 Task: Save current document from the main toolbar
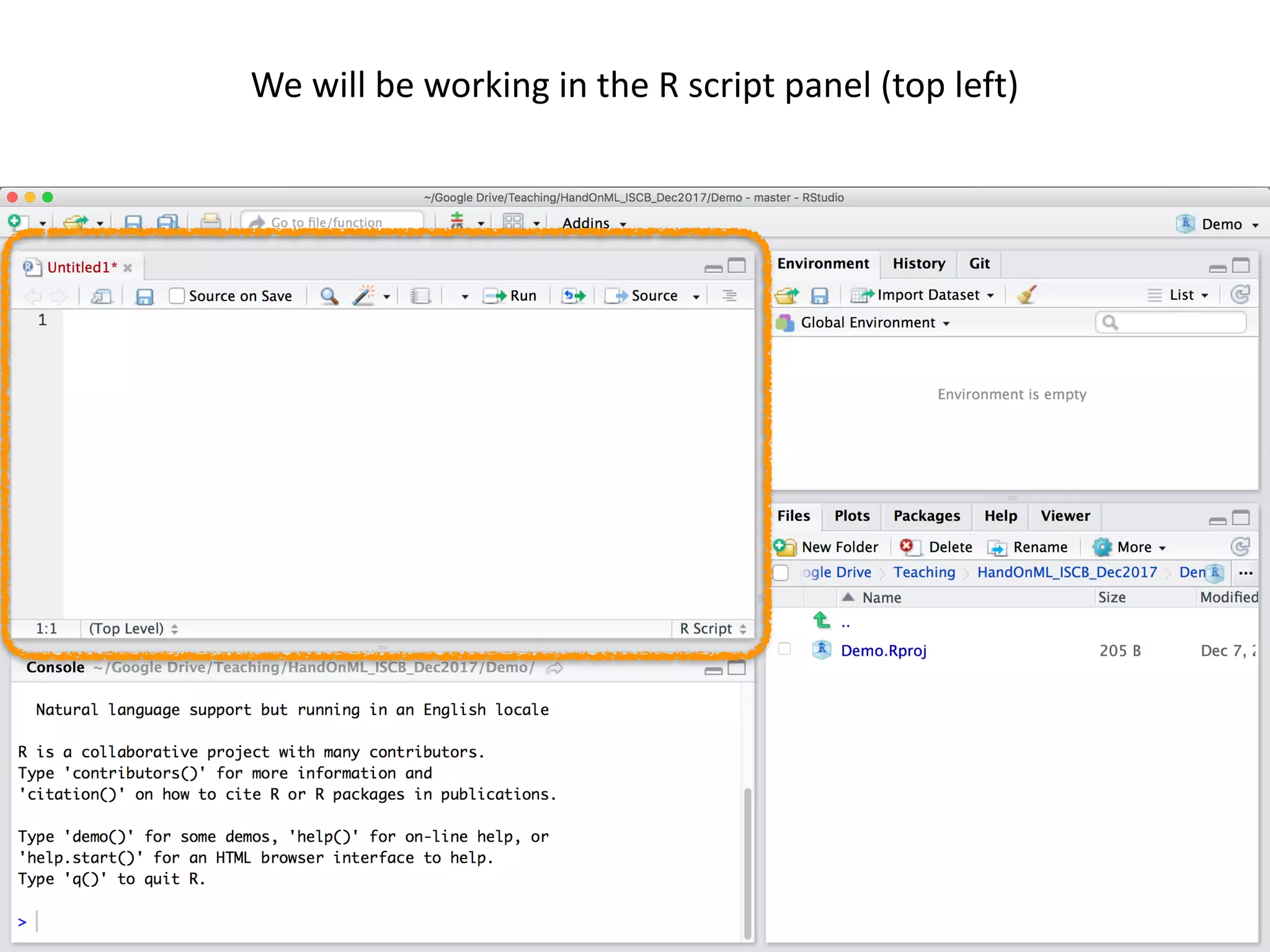click(133, 223)
